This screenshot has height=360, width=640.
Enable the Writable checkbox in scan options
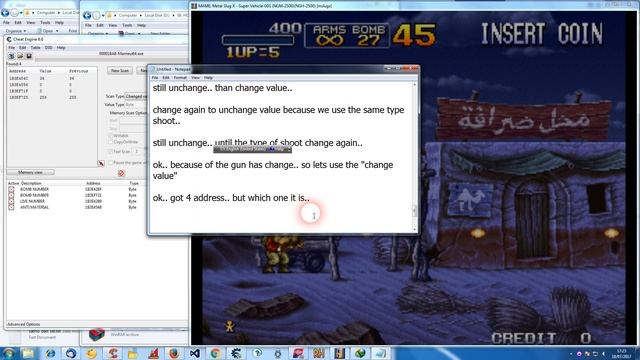click(111, 136)
